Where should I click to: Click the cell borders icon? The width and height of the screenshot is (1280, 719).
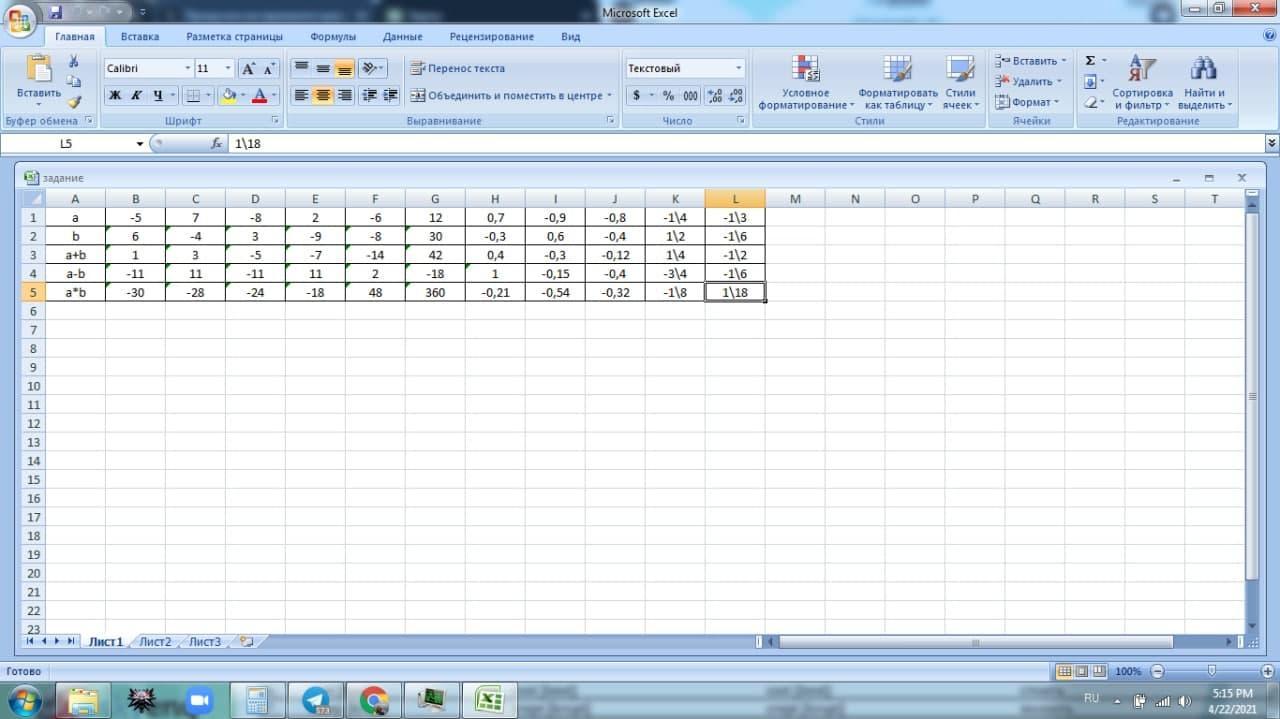pos(193,96)
